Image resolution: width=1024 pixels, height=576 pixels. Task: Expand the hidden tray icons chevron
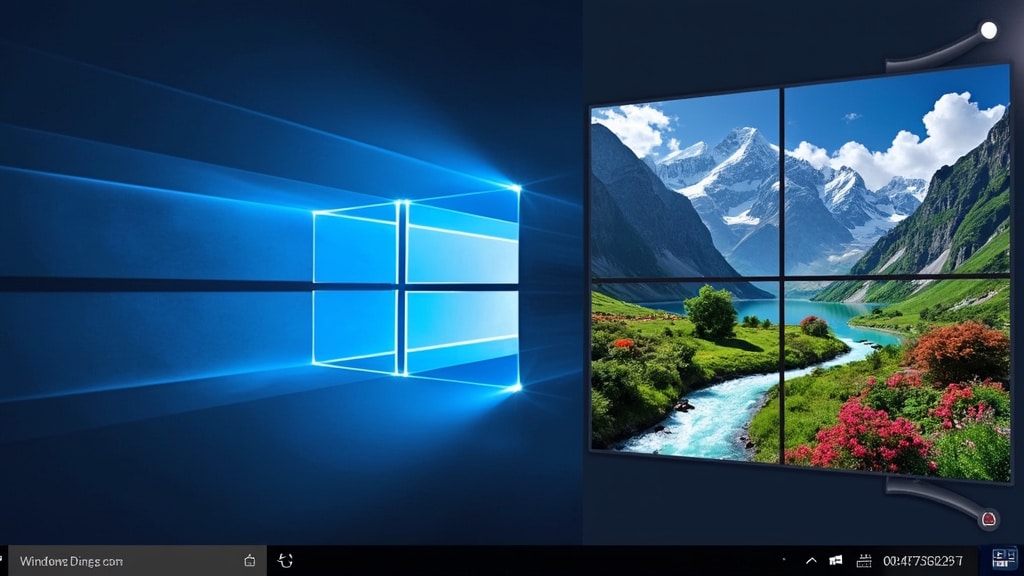[x=811, y=560]
